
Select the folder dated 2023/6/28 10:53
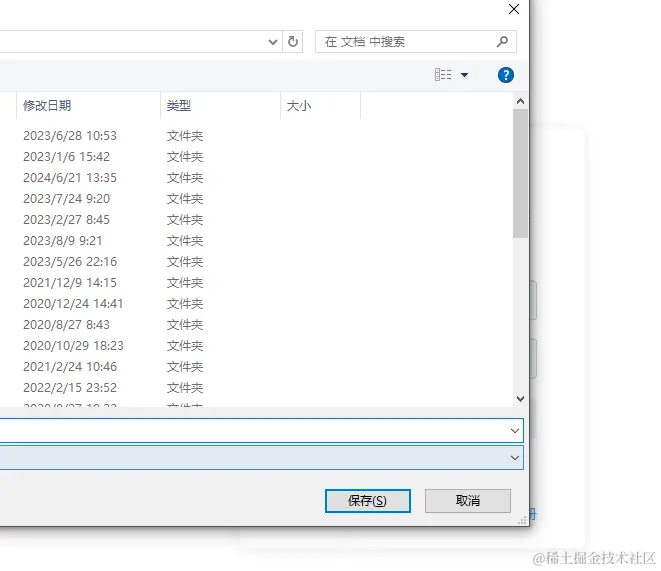[x=70, y=136]
